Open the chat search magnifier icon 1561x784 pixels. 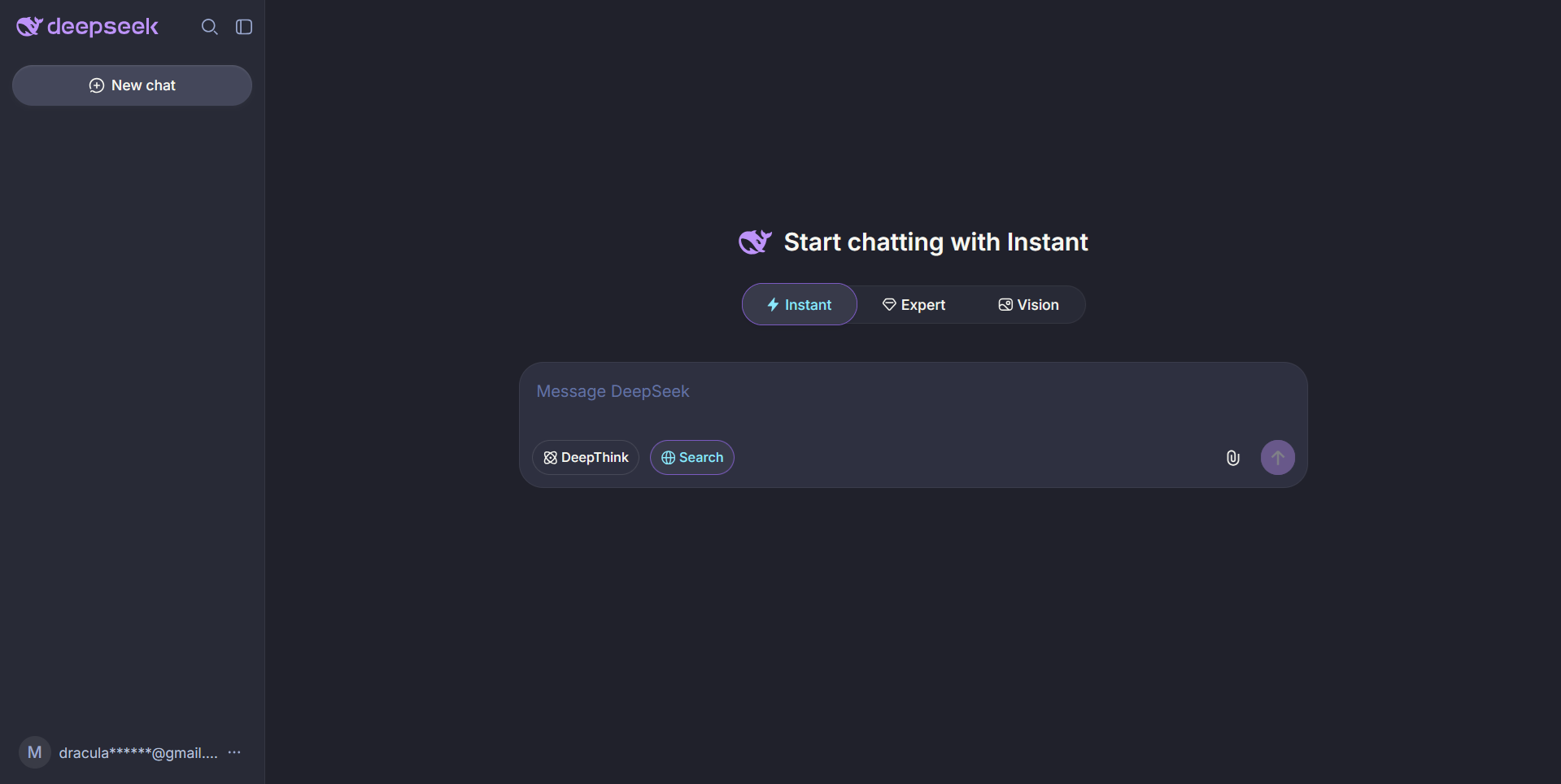click(209, 27)
